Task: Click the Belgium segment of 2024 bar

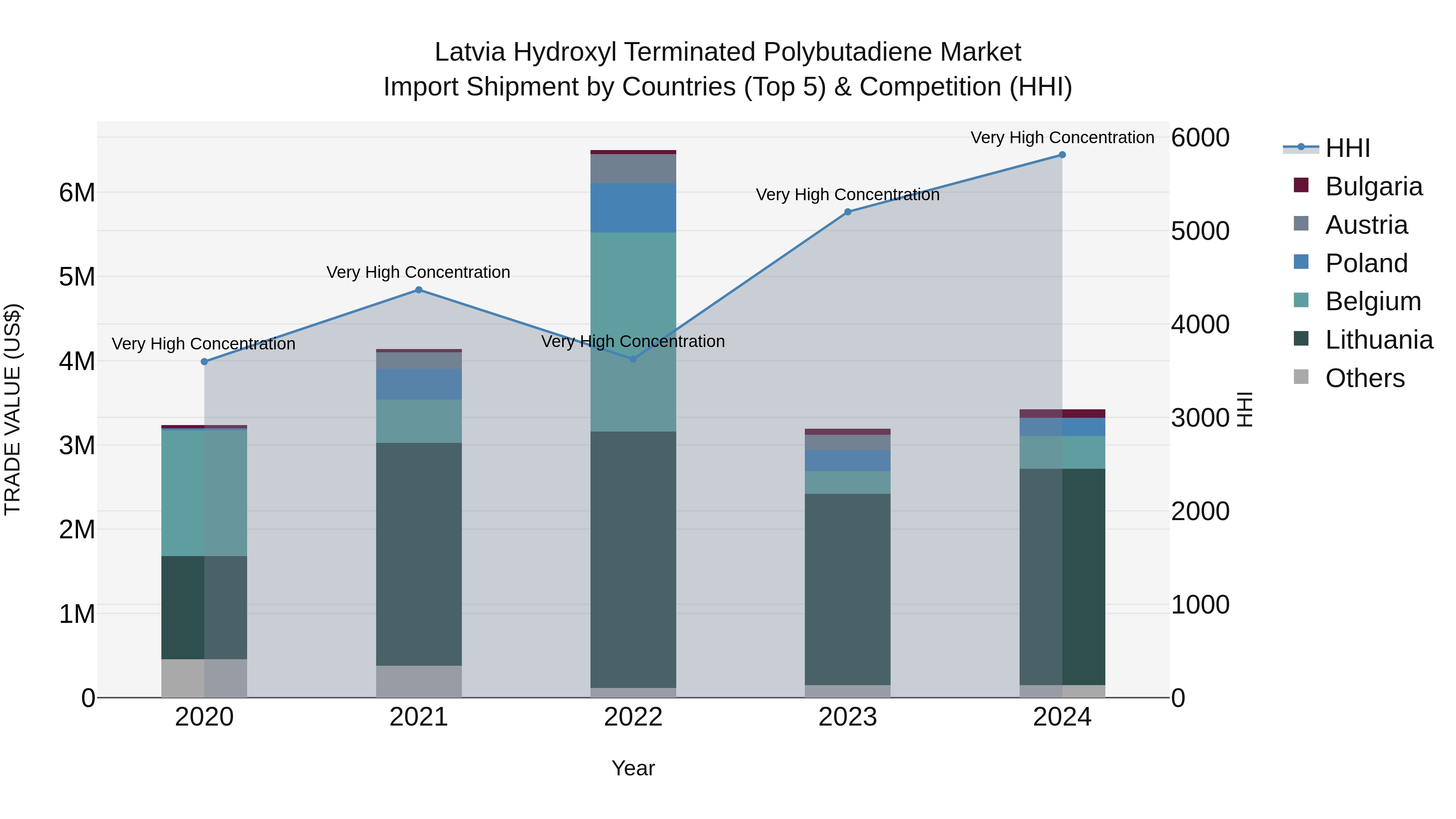Action: (1062, 453)
